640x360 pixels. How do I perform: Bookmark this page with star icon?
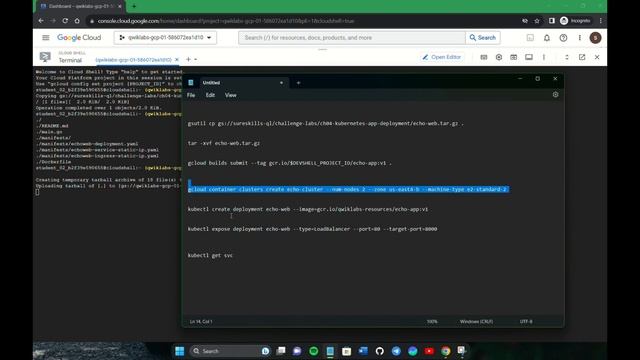click(537, 21)
